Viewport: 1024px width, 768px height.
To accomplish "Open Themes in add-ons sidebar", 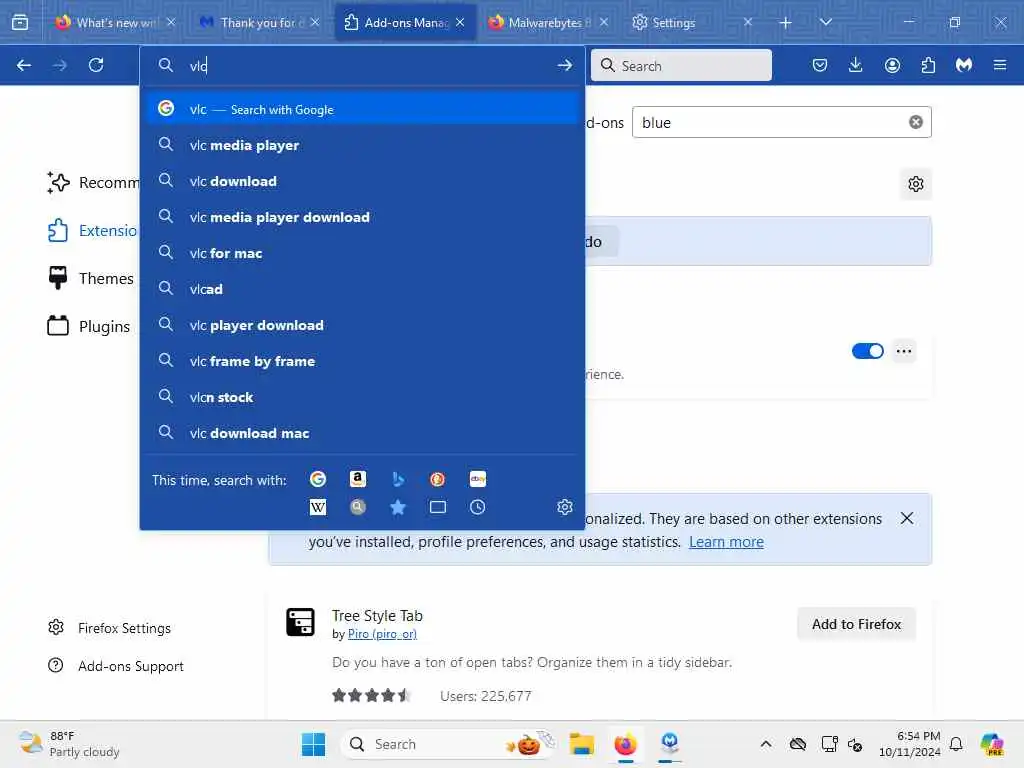I will click(x=90, y=278).
